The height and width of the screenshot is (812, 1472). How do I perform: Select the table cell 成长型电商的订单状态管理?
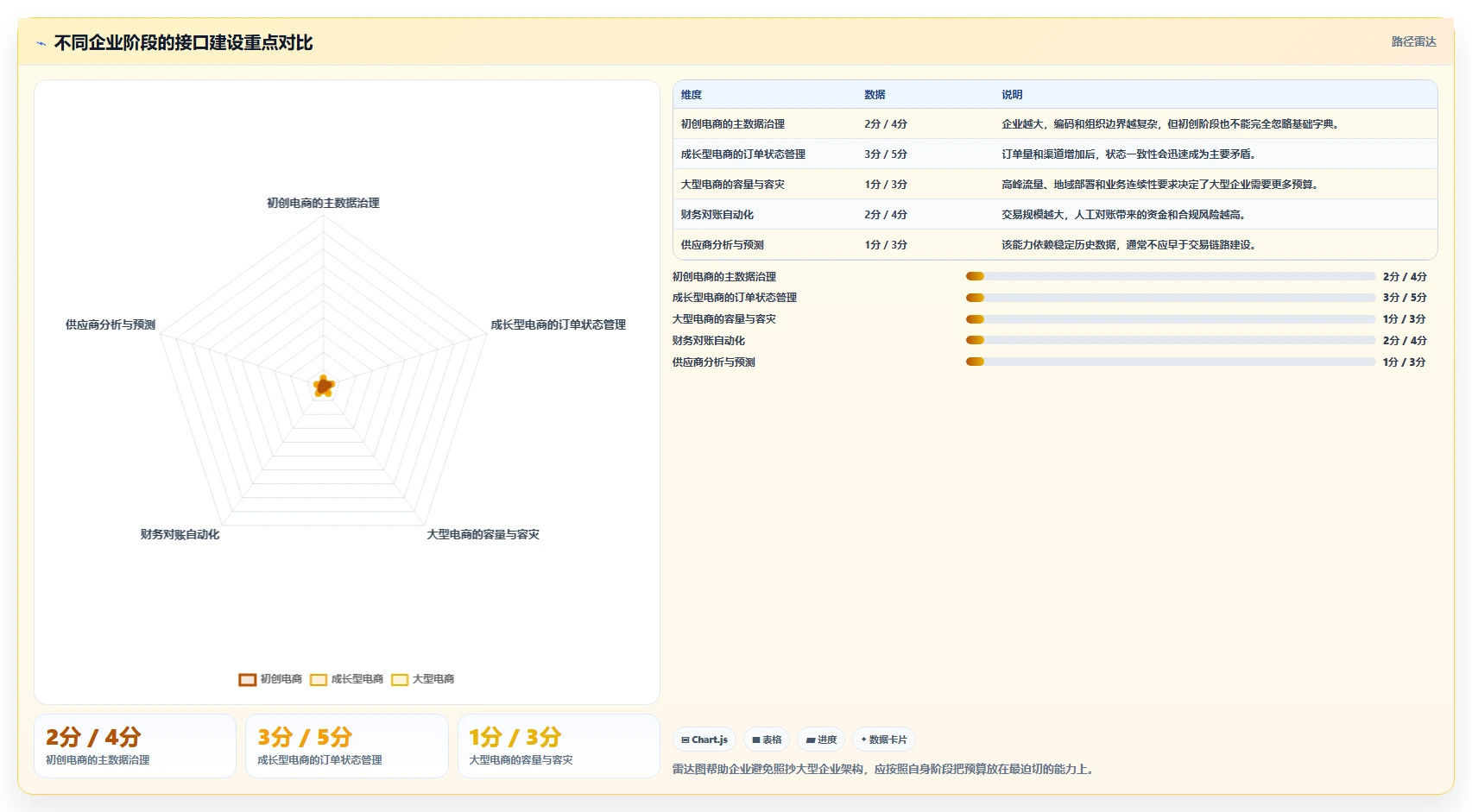[x=743, y=154]
